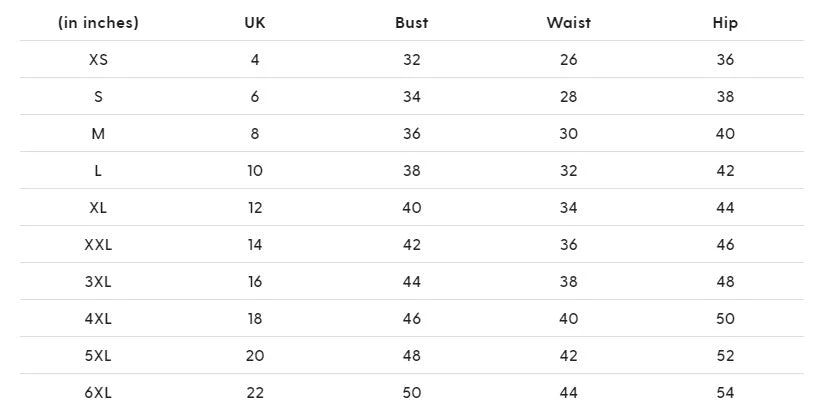Click the waist value 28 for S

point(568,97)
